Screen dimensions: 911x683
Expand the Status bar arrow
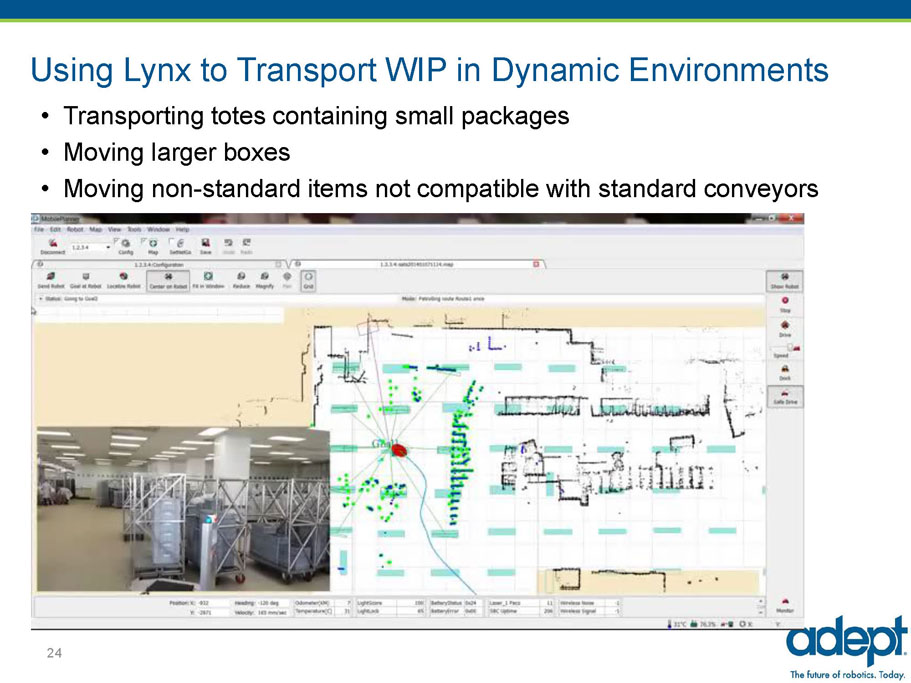[39, 298]
